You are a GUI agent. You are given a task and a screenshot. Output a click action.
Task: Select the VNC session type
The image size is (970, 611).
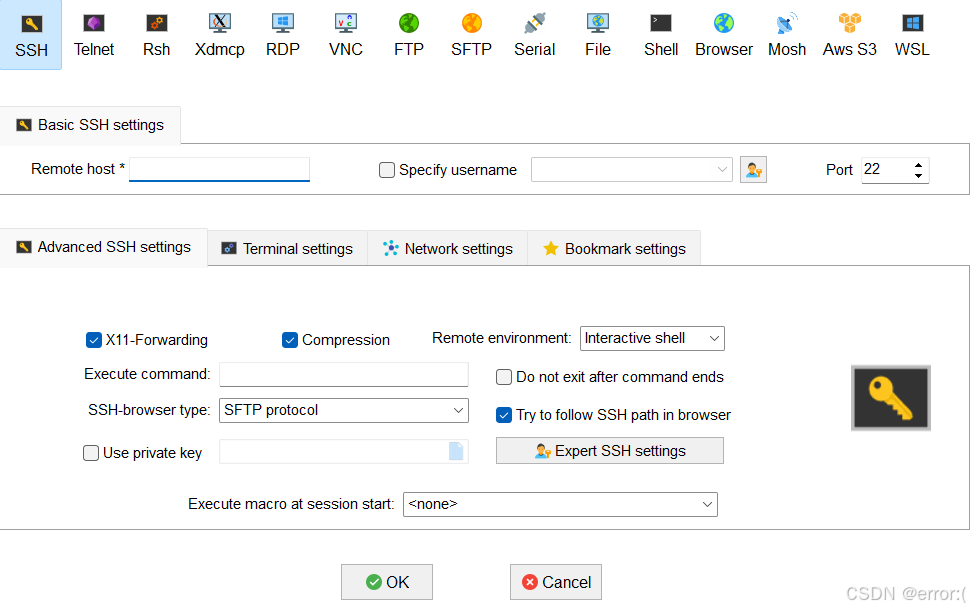click(346, 35)
